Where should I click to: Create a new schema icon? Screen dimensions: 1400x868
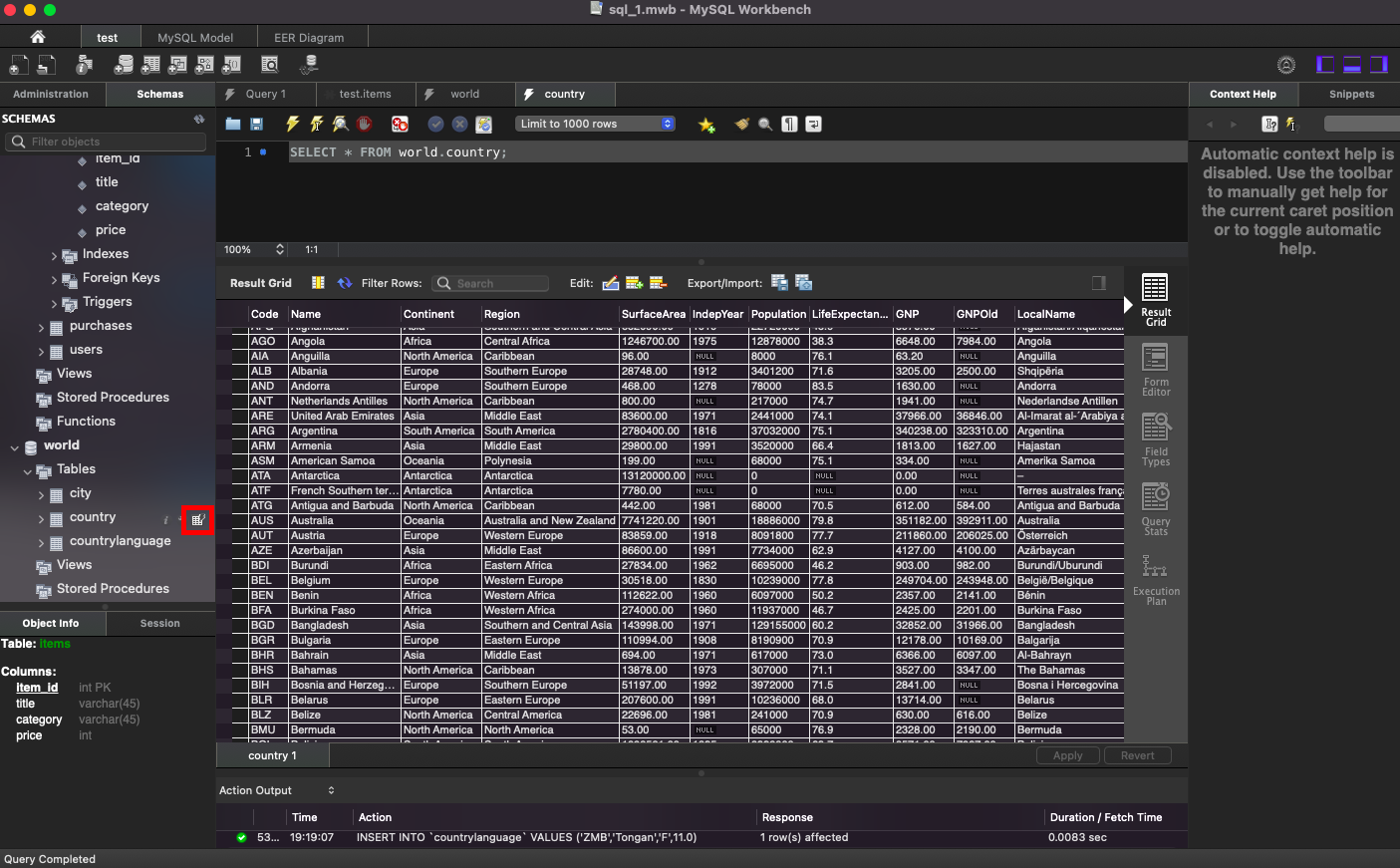[124, 65]
